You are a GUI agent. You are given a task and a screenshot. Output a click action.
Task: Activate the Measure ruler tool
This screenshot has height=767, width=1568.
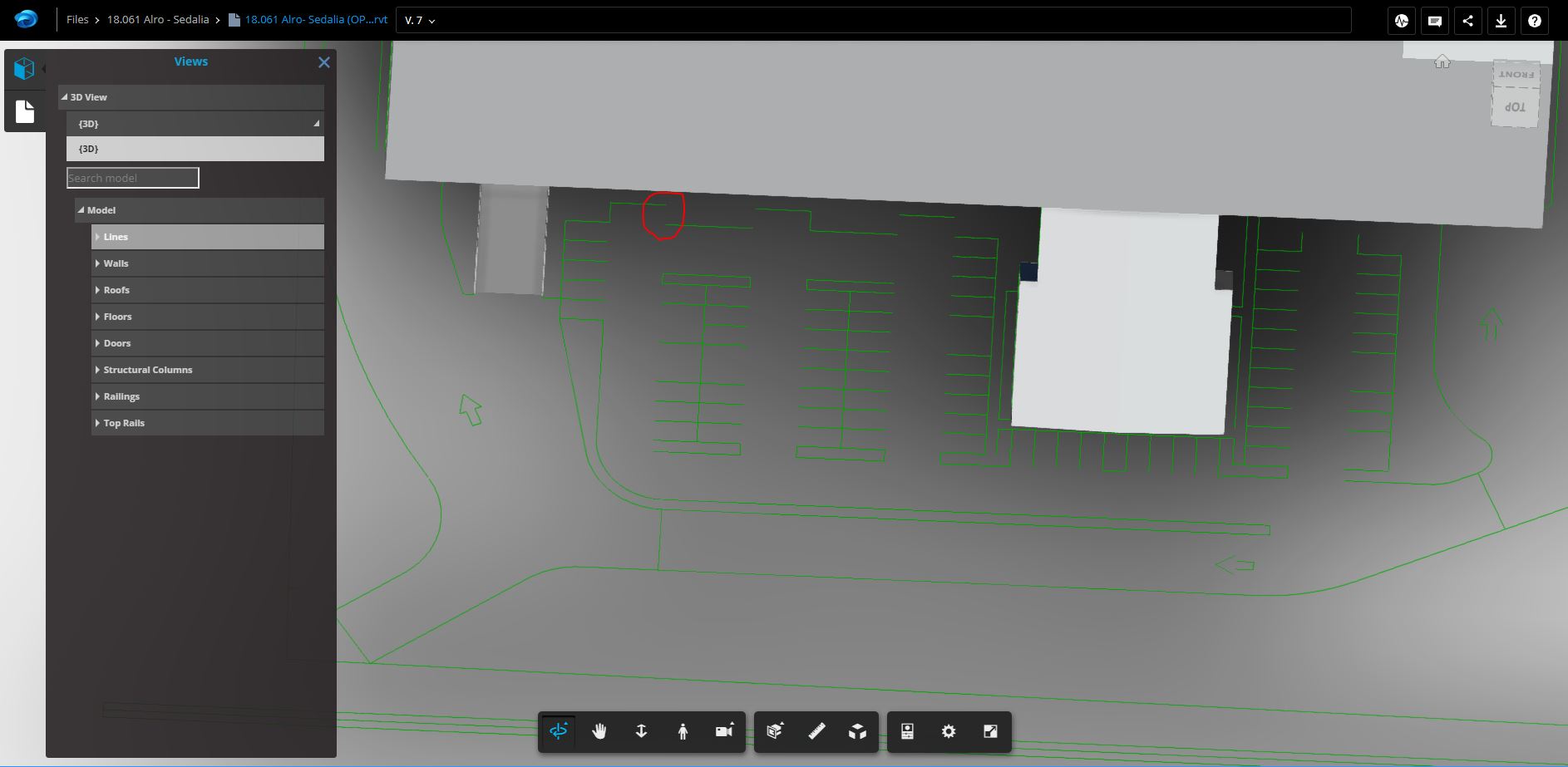(816, 732)
